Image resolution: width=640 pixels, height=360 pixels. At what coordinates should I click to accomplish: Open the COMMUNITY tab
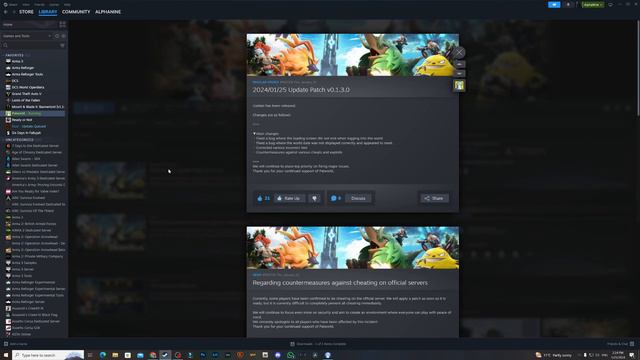(x=76, y=12)
